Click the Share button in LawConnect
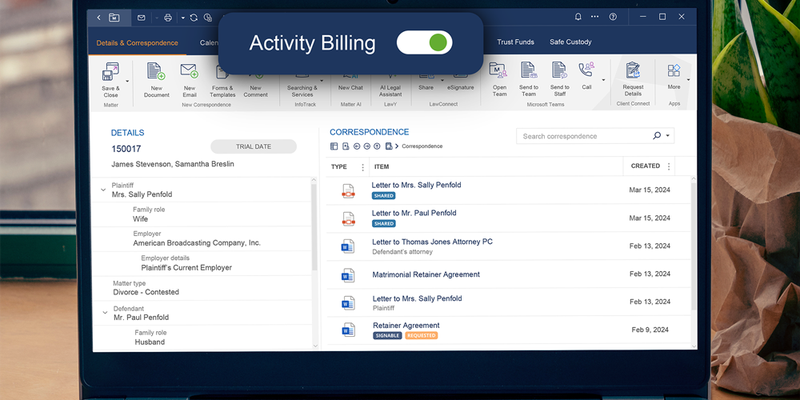This screenshot has width=800, height=400. pyautogui.click(x=426, y=84)
